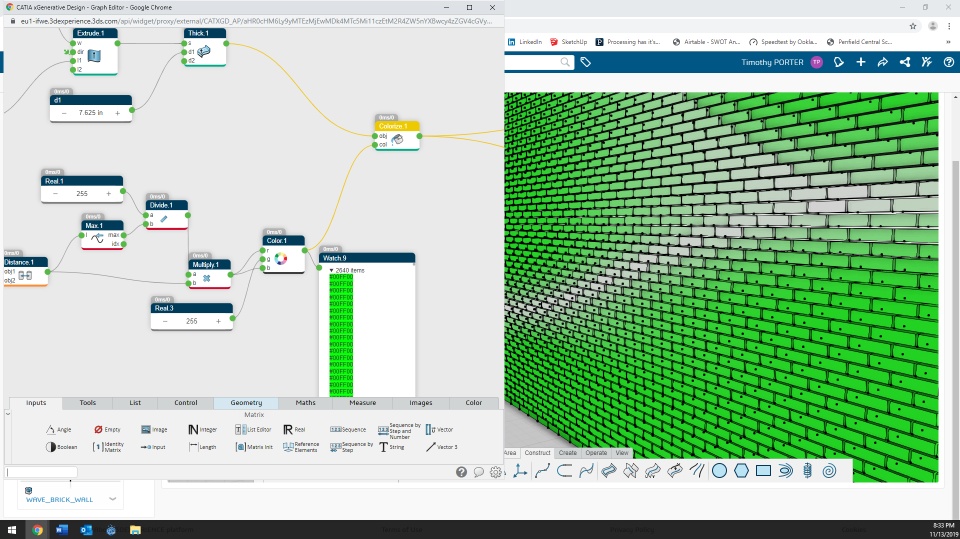Viewport: 960px width, 539px height.
Task: Decrease the d1 value with minus
Action: [64, 113]
